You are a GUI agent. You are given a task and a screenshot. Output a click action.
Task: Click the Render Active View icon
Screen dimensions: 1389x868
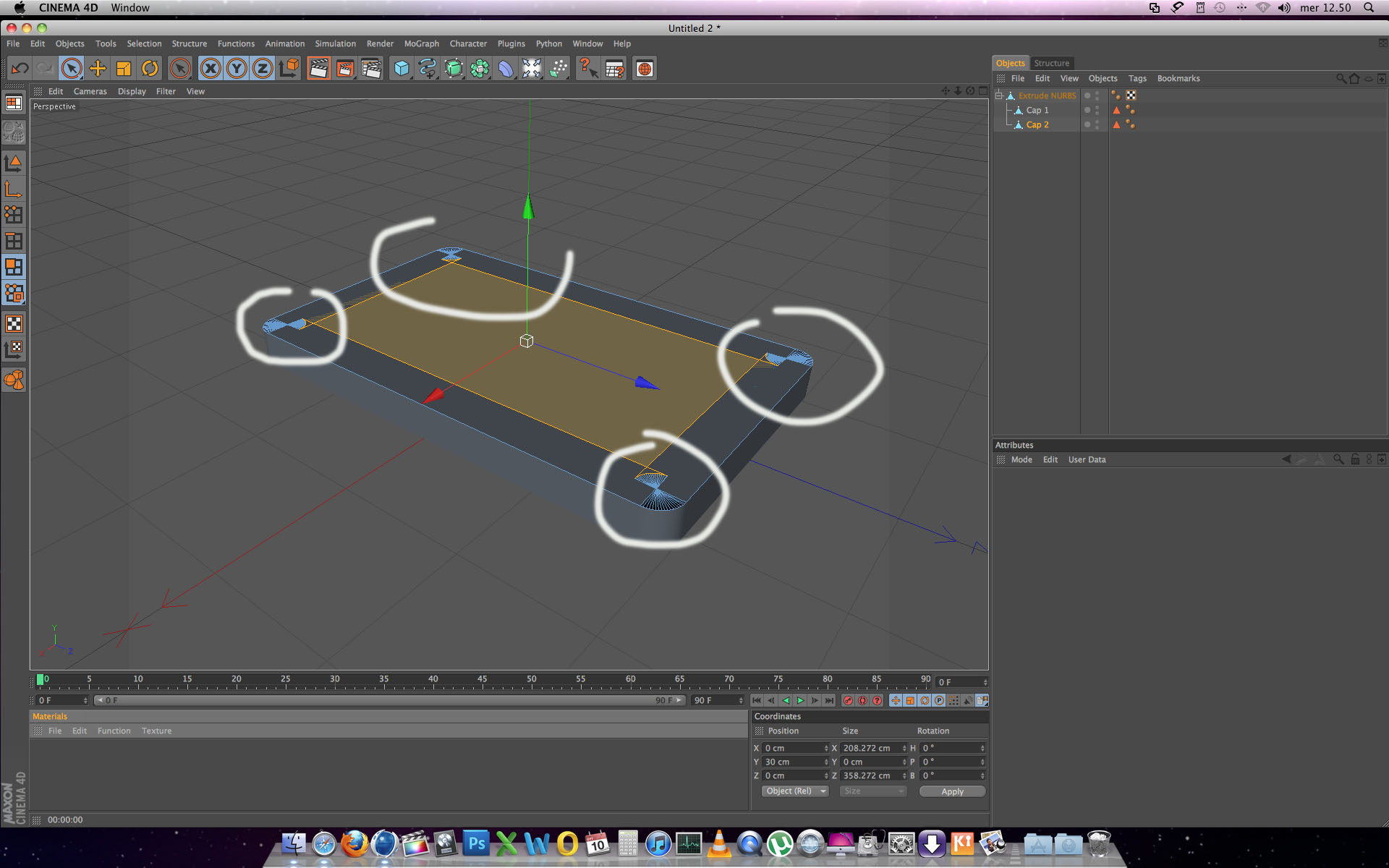point(318,69)
